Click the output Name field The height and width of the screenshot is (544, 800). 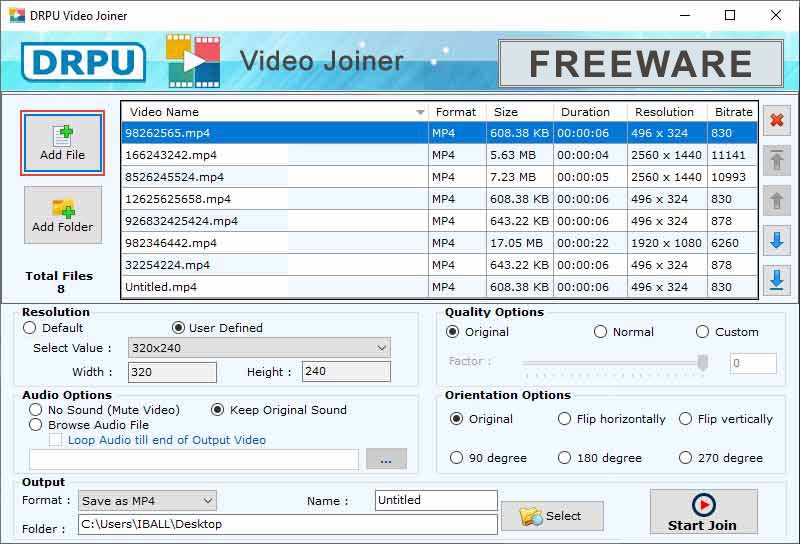click(436, 500)
